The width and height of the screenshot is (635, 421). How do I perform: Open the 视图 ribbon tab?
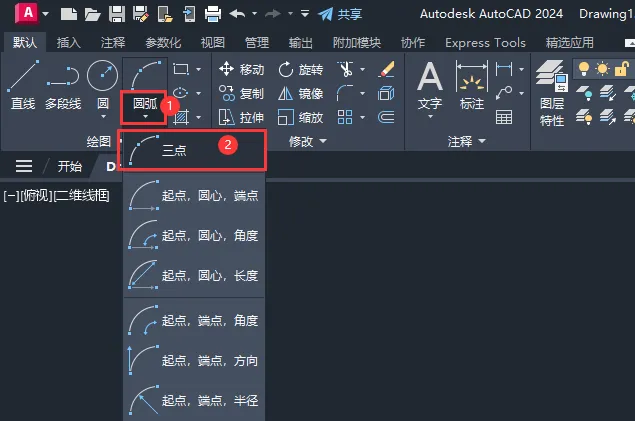pyautogui.click(x=213, y=42)
